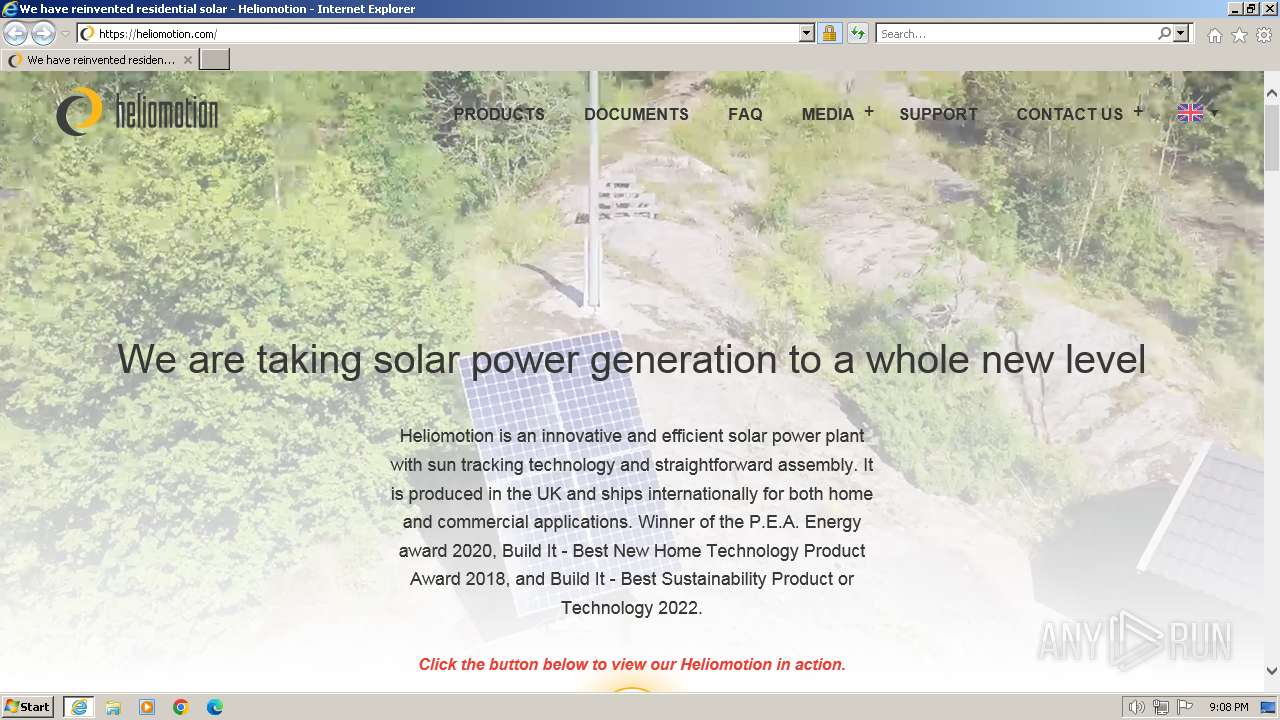The height and width of the screenshot is (720, 1280).
Task: Click the Action Center flag icon
Action: [1185, 707]
